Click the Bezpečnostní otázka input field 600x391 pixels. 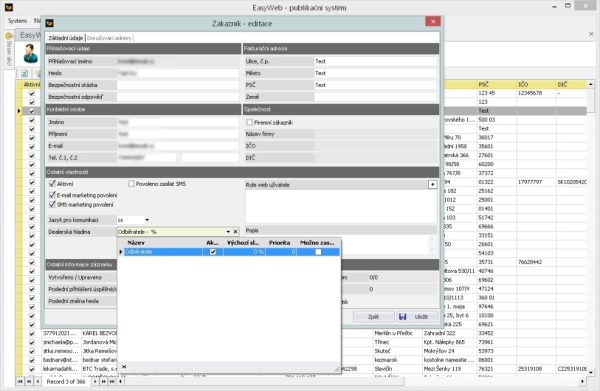pyautogui.click(x=178, y=85)
